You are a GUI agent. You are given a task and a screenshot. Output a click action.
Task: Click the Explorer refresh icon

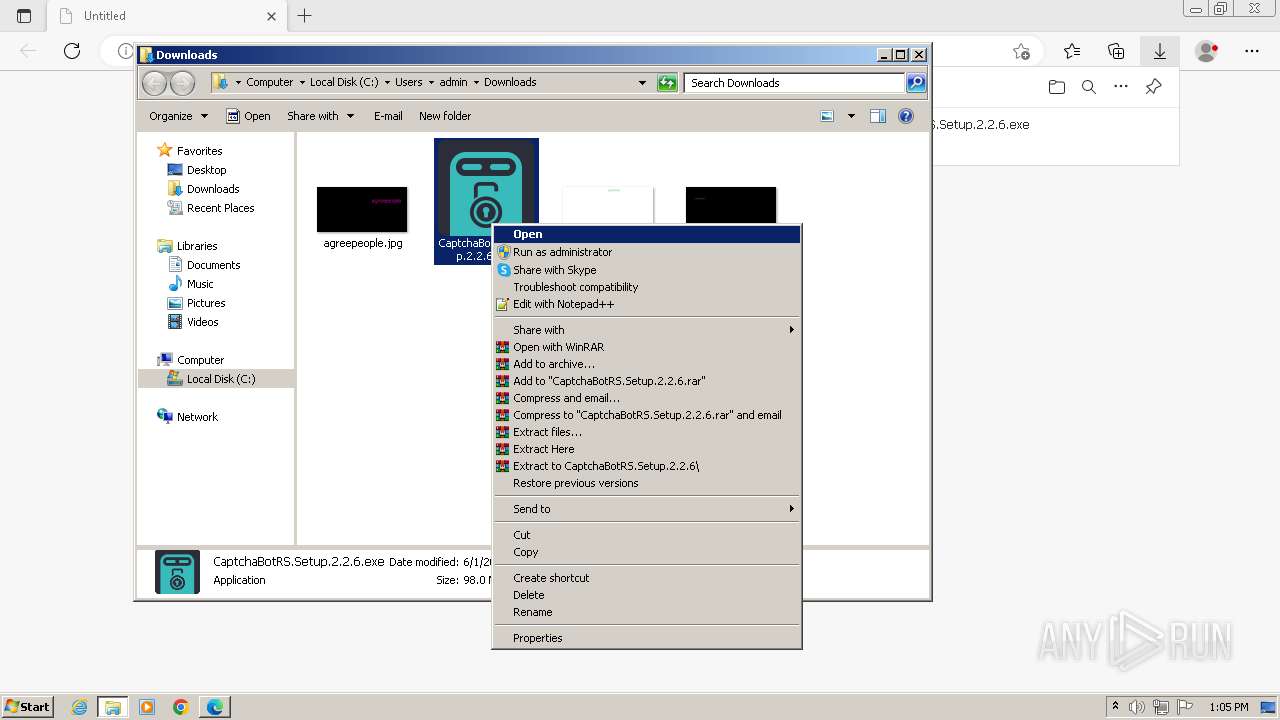[667, 83]
